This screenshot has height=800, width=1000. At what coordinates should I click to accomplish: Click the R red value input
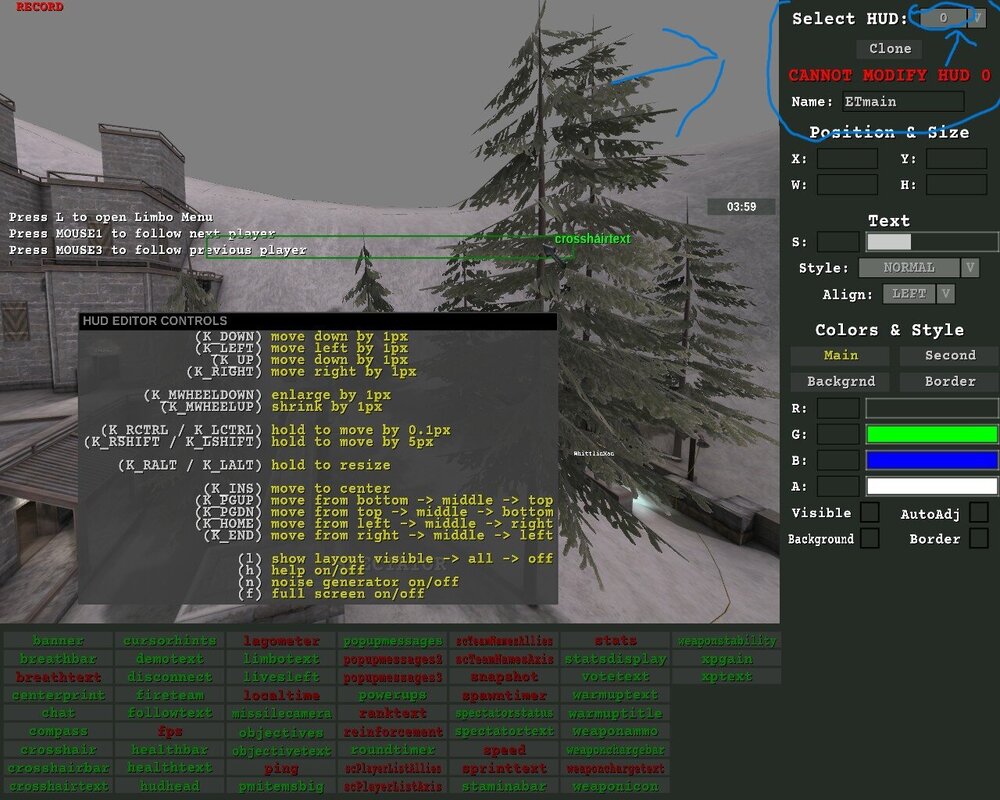tap(837, 408)
